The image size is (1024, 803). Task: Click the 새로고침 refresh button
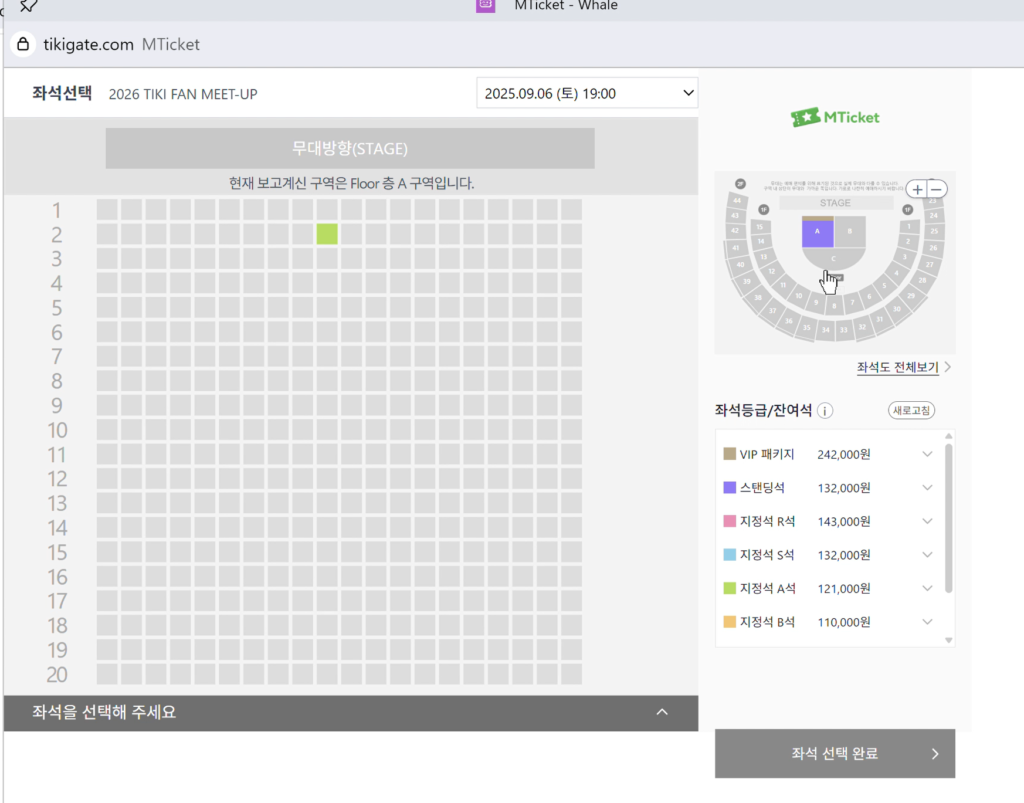click(911, 411)
